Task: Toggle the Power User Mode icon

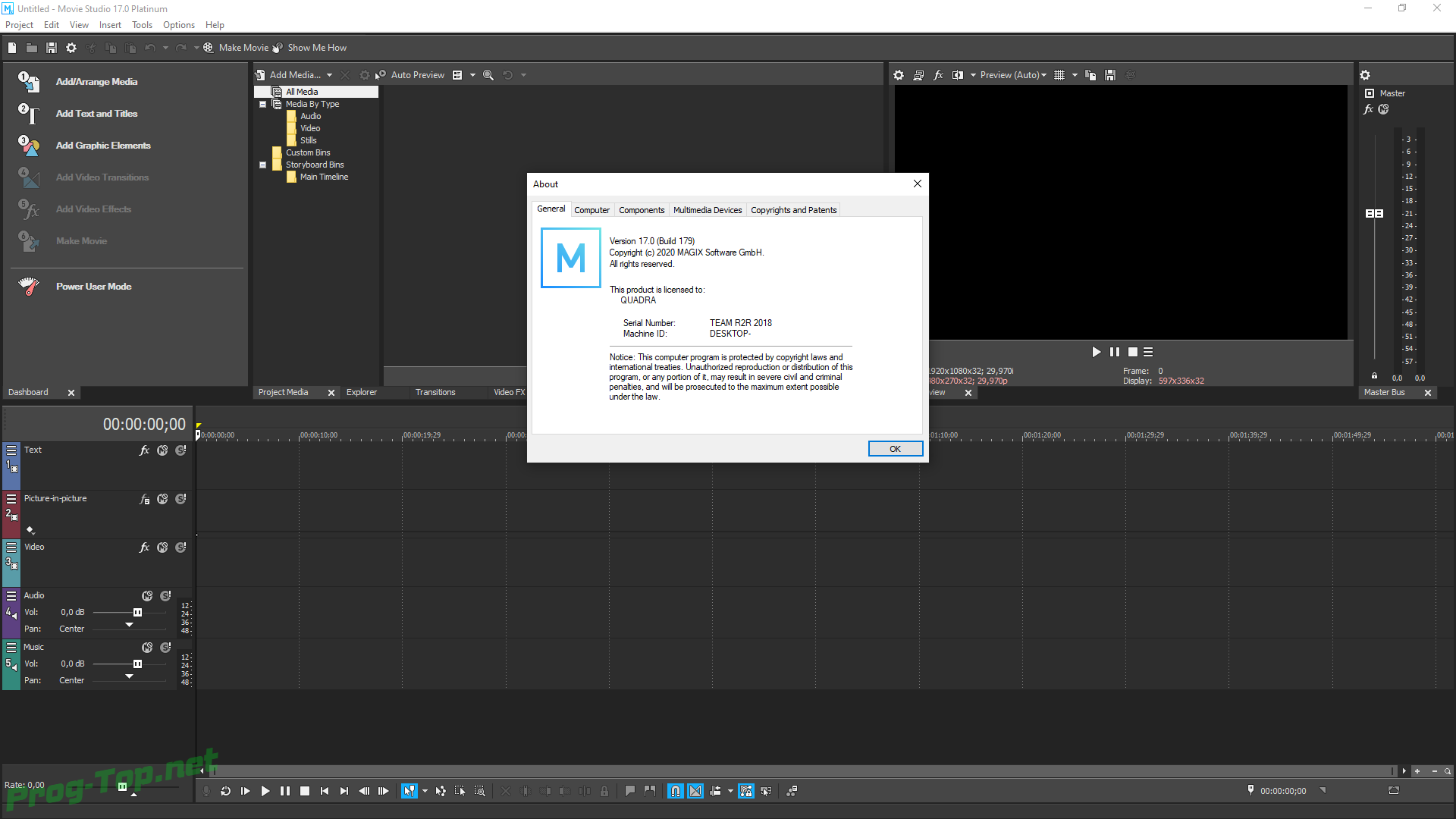Action: point(28,285)
